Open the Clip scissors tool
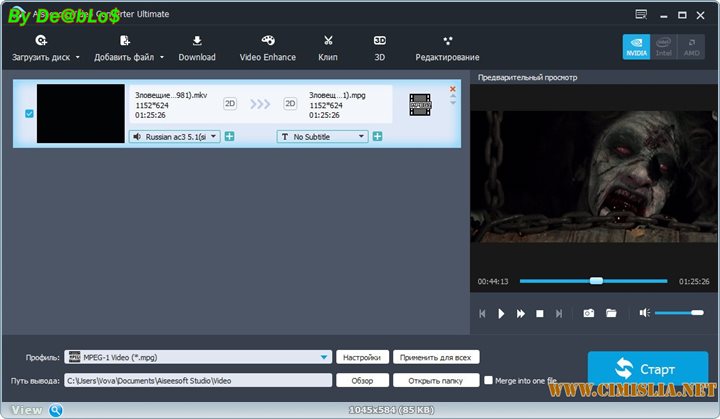This screenshot has width=720, height=419. 327,41
